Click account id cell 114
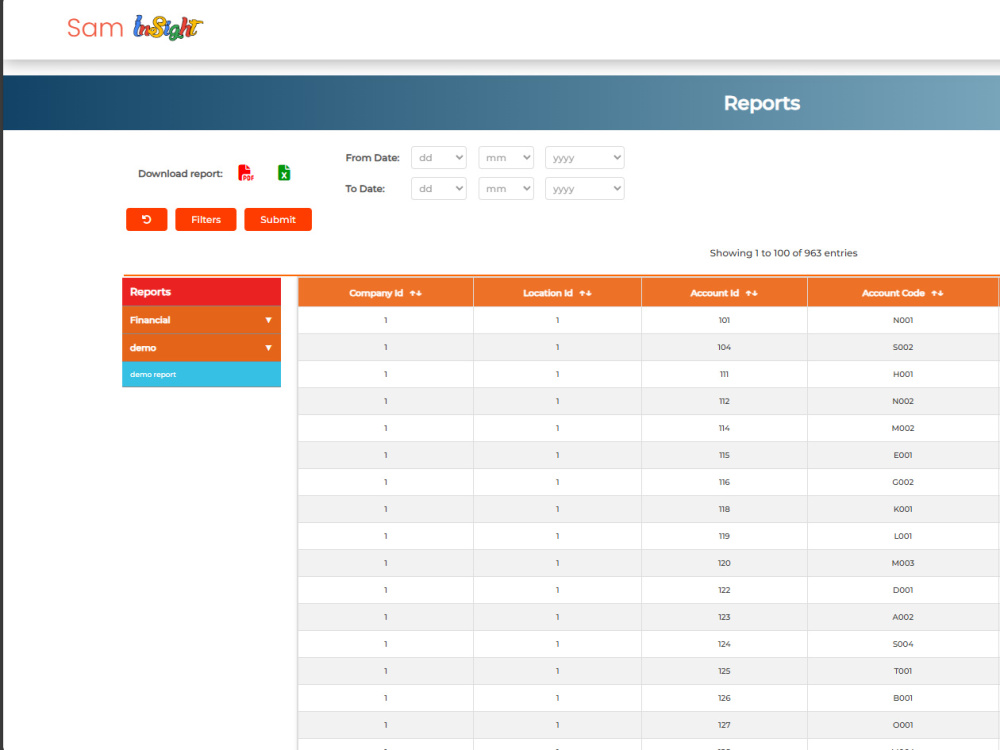This screenshot has width=1000, height=750. pos(724,428)
